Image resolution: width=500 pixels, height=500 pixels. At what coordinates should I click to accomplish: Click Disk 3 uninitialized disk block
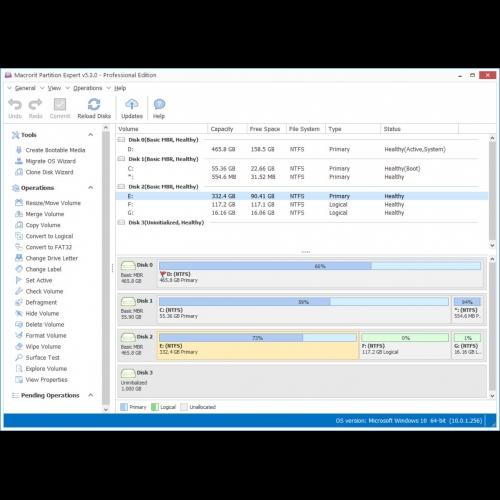click(x=302, y=381)
